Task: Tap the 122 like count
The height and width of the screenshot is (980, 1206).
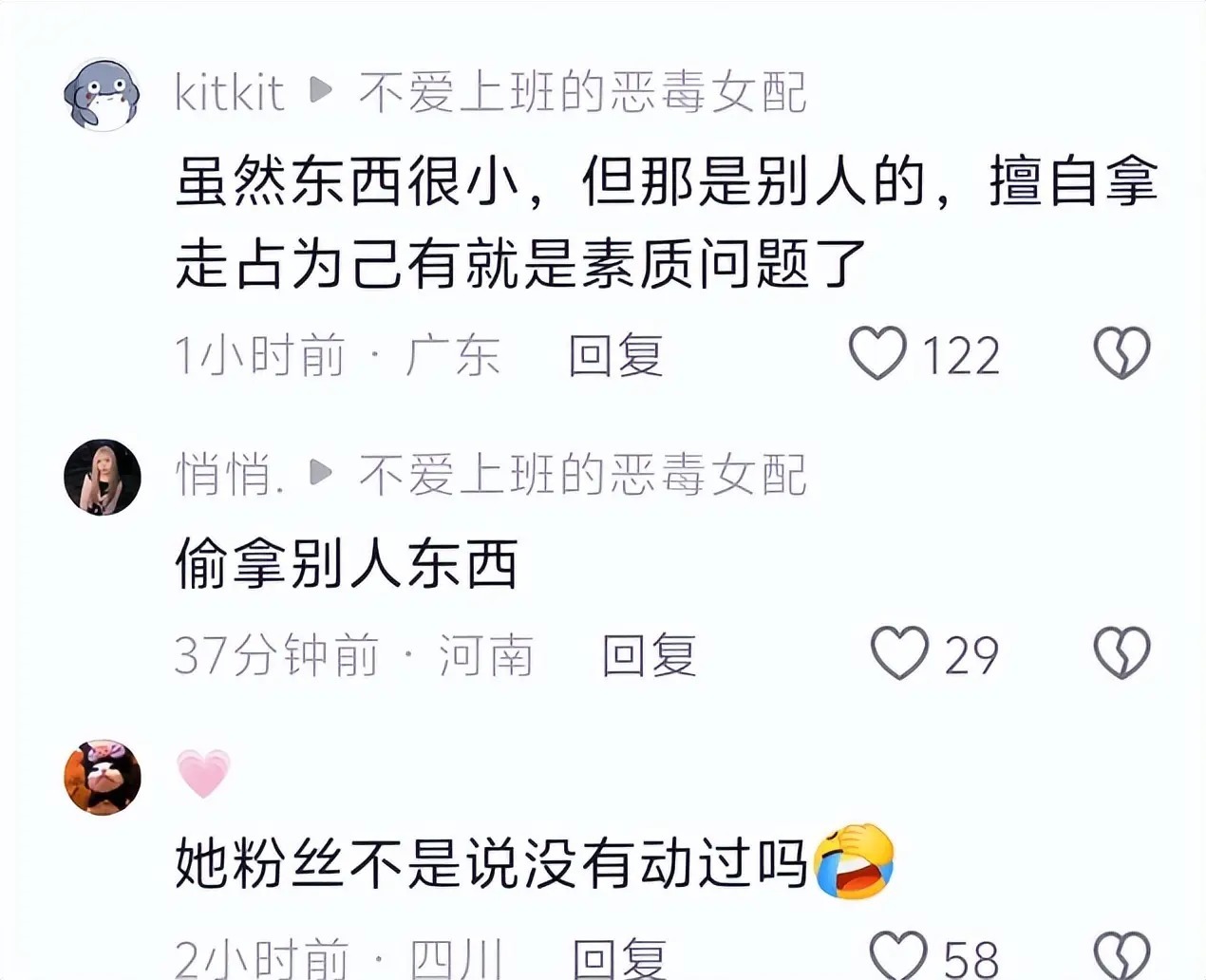Action: pyautogui.click(x=961, y=356)
